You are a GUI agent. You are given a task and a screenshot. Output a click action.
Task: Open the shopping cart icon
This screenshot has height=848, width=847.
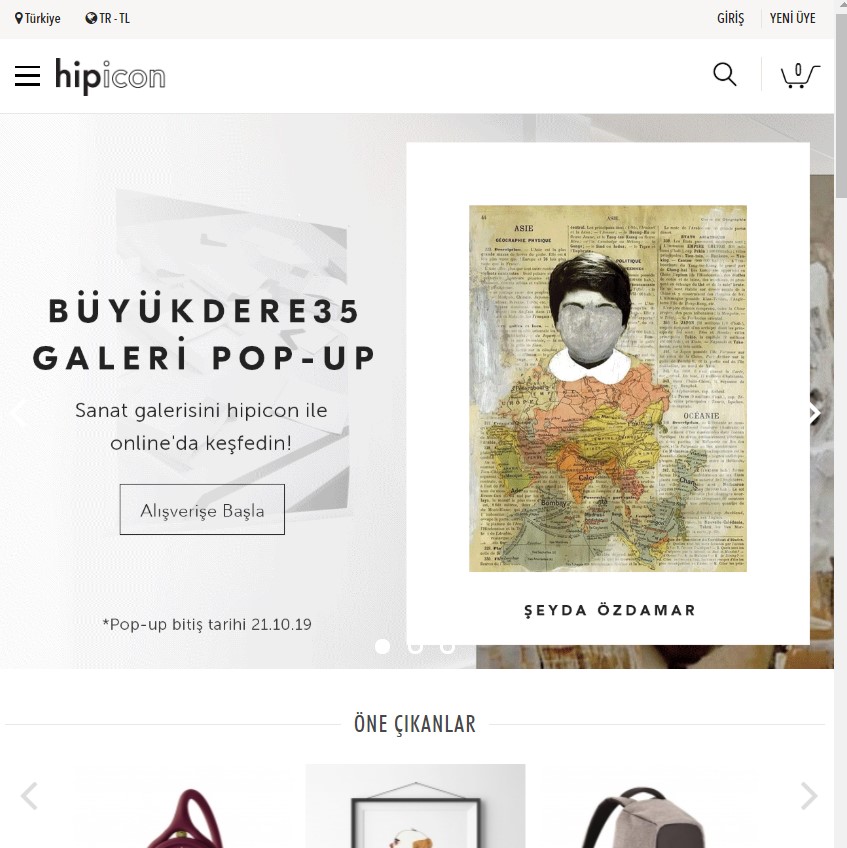pos(800,75)
